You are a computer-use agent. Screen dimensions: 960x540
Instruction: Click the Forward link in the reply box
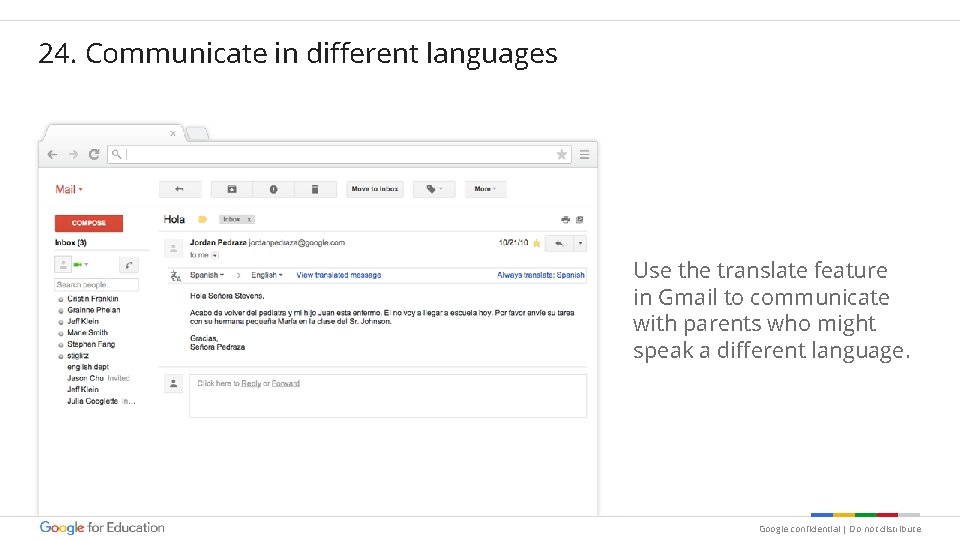pyautogui.click(x=286, y=383)
